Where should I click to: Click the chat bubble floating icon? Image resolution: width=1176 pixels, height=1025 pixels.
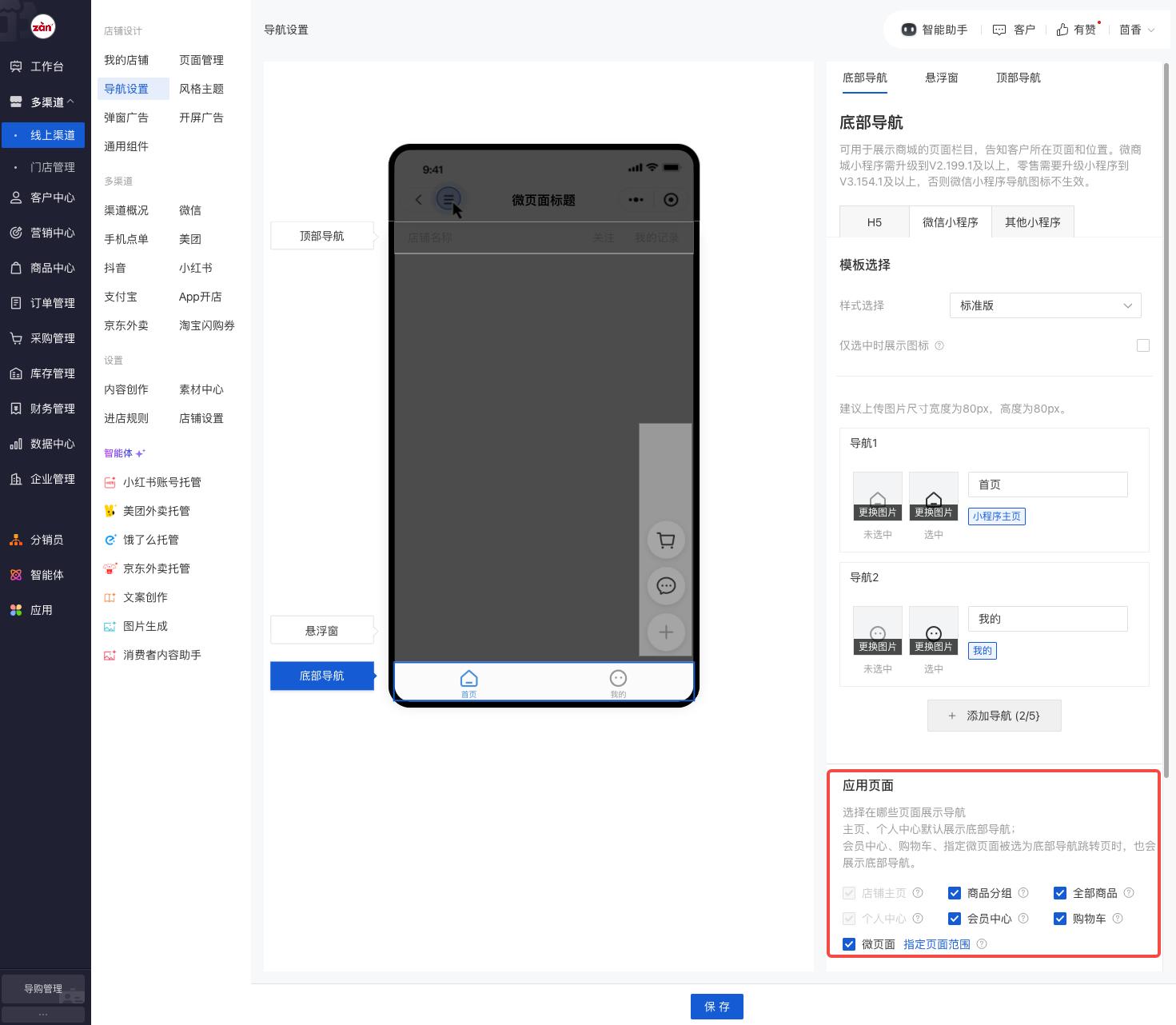pos(666,586)
